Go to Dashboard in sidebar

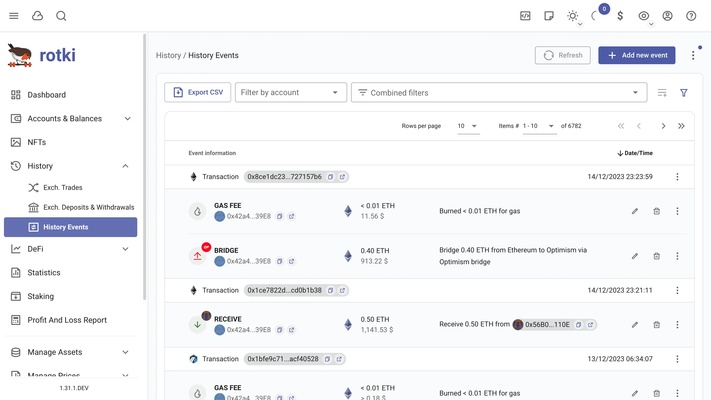tap(70, 95)
